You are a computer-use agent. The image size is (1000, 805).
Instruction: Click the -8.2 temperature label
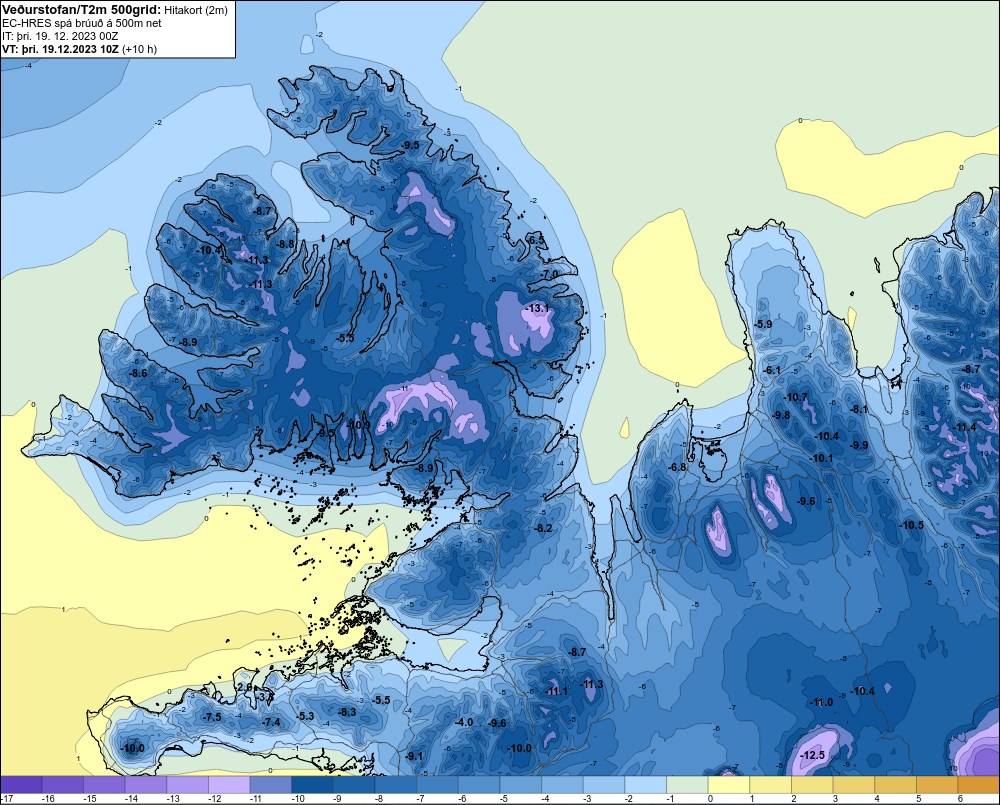click(543, 528)
